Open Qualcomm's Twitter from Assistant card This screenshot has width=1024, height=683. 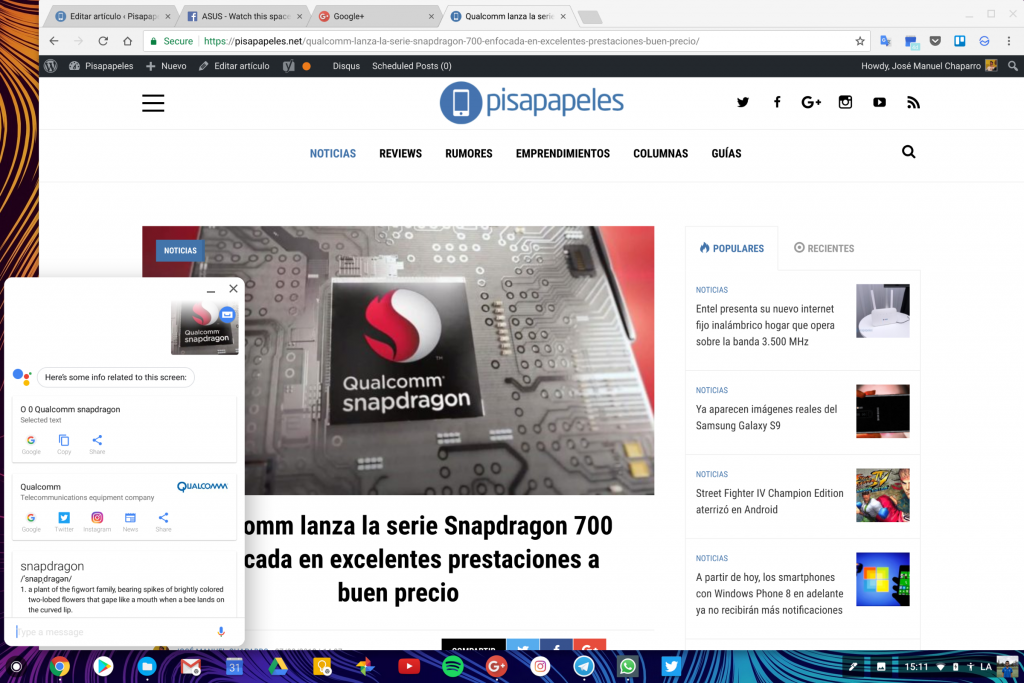(64, 522)
